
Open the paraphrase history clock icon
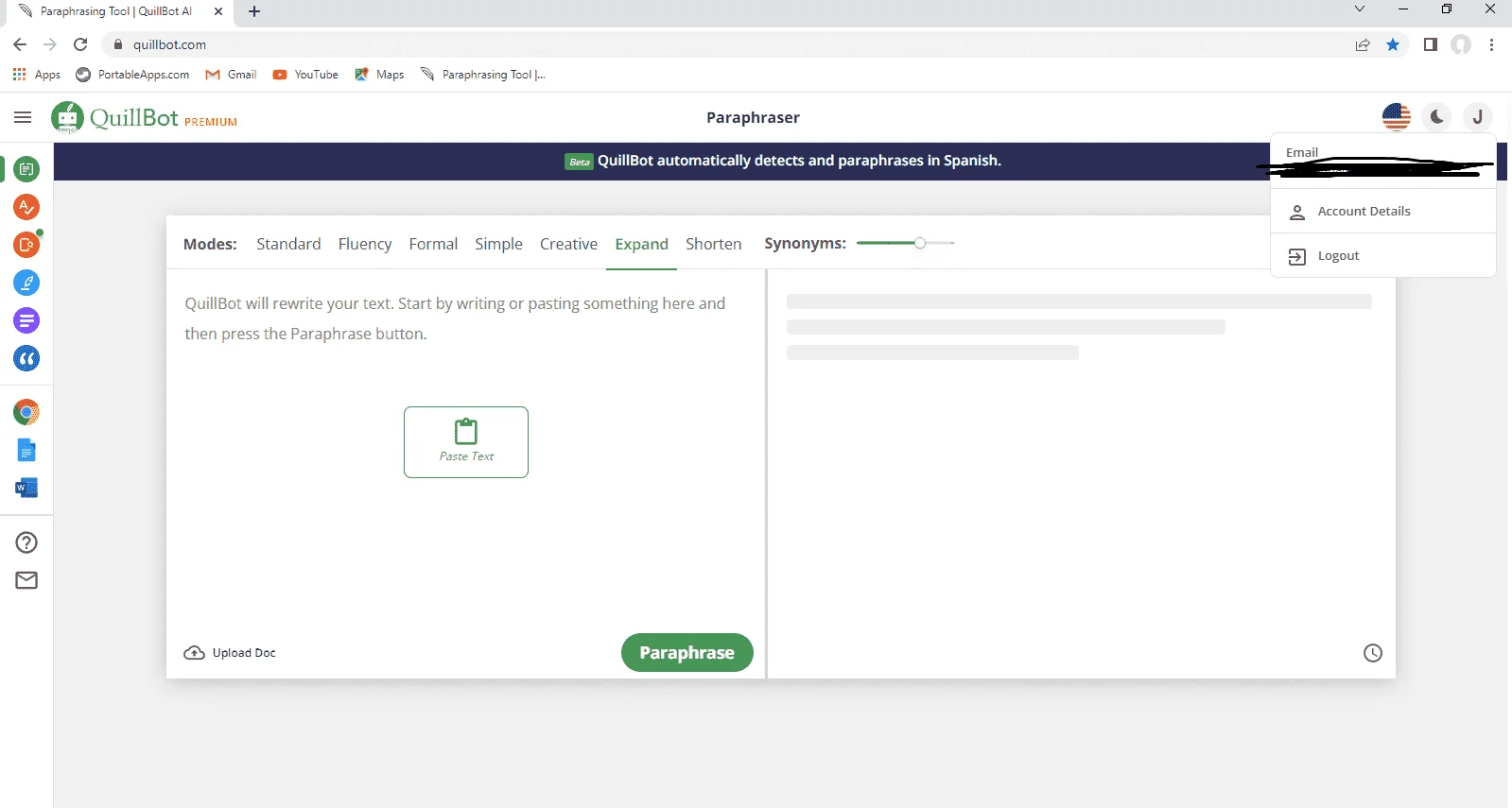coord(1373,653)
